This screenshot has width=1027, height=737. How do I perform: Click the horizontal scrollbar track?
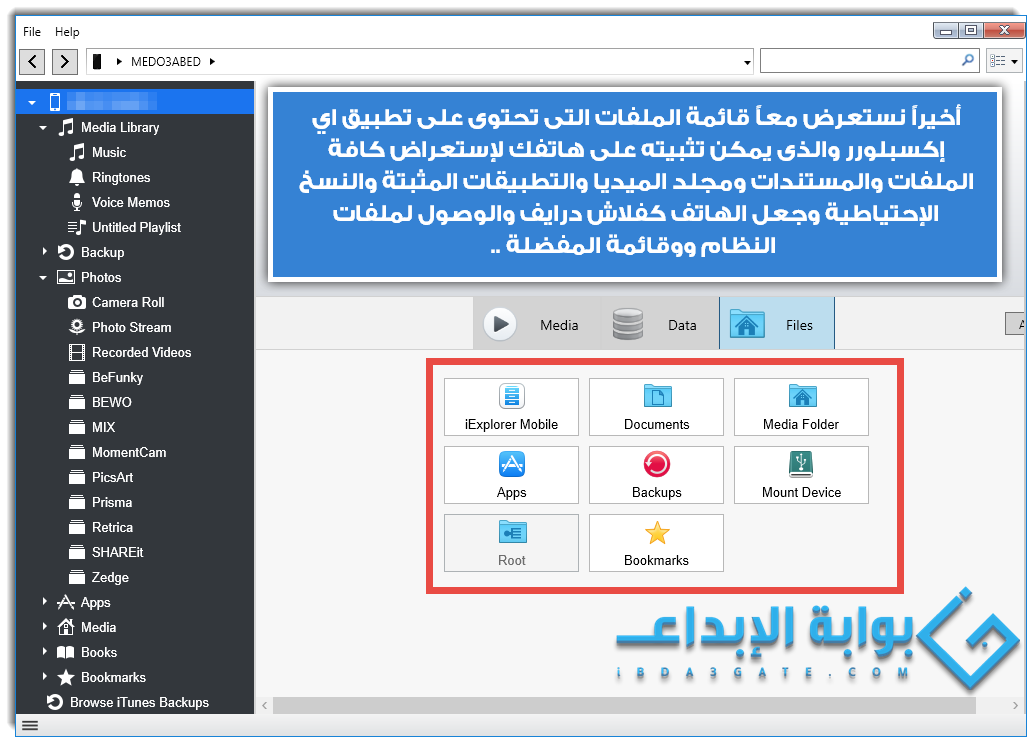pos(624,706)
